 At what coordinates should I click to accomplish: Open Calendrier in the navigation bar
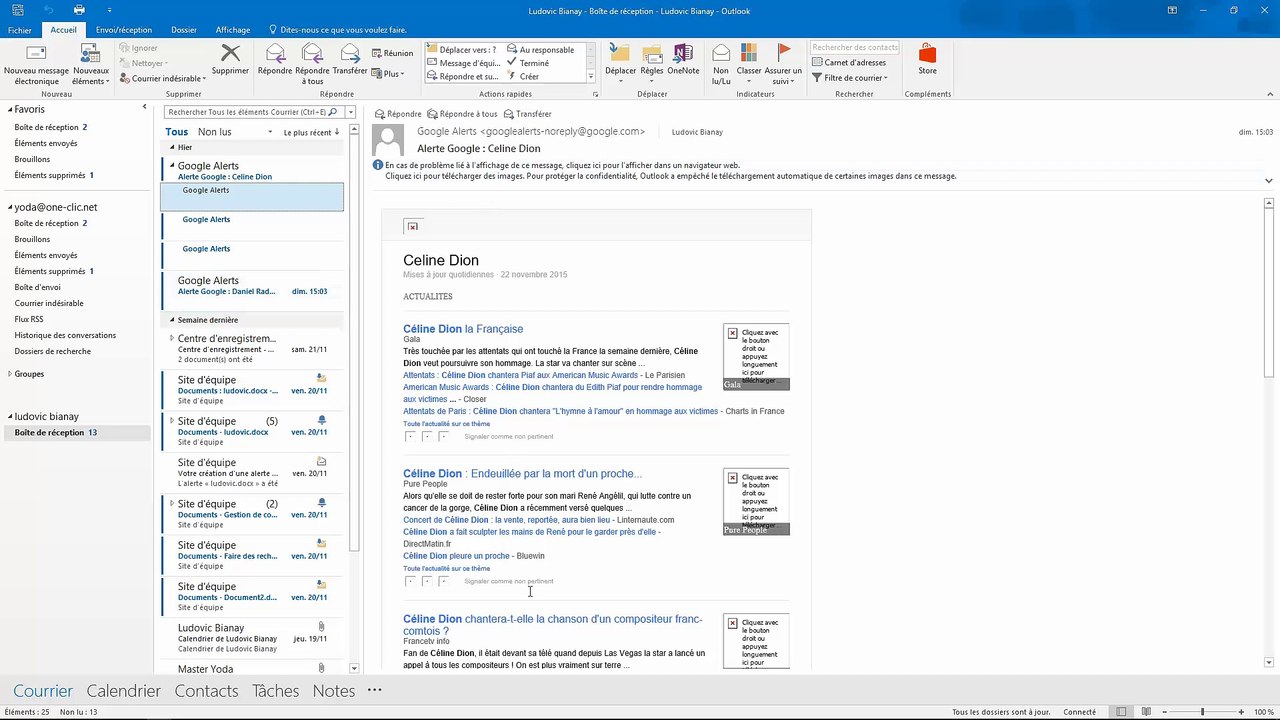click(x=124, y=691)
